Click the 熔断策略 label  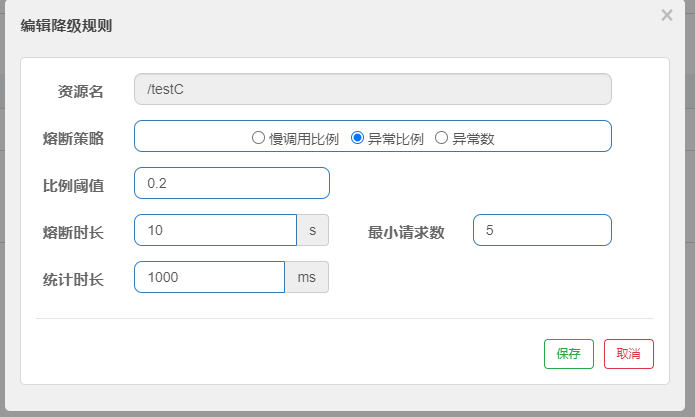74,138
